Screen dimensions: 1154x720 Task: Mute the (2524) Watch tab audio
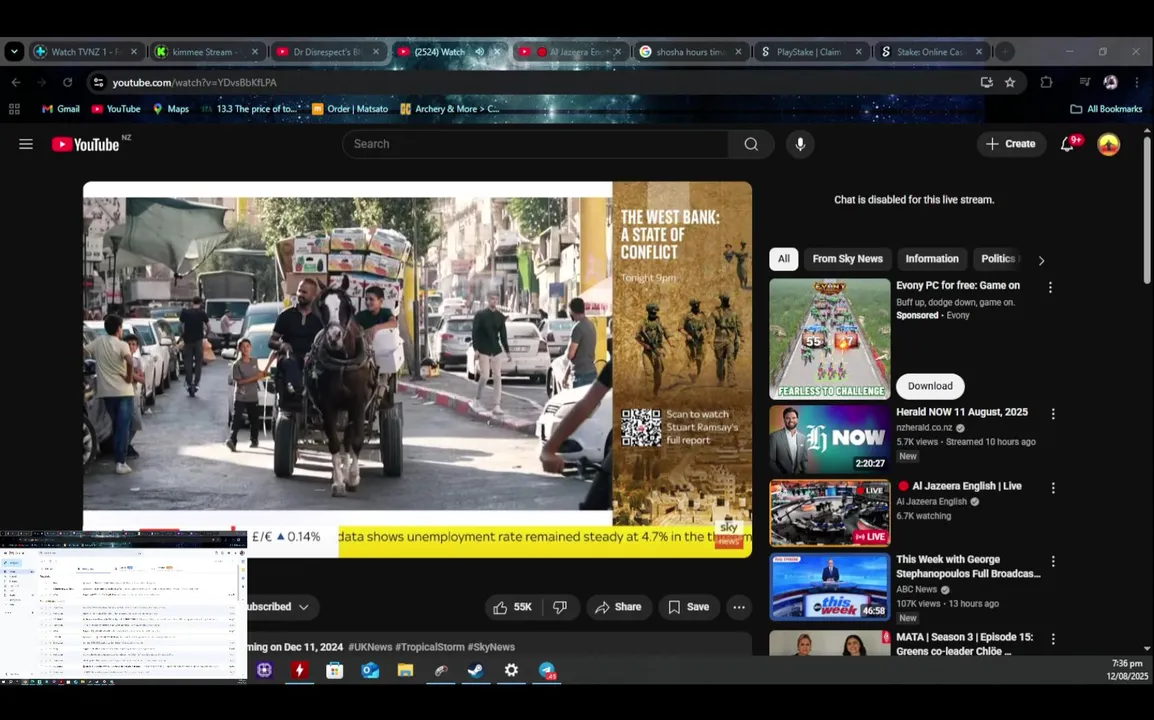(480, 52)
